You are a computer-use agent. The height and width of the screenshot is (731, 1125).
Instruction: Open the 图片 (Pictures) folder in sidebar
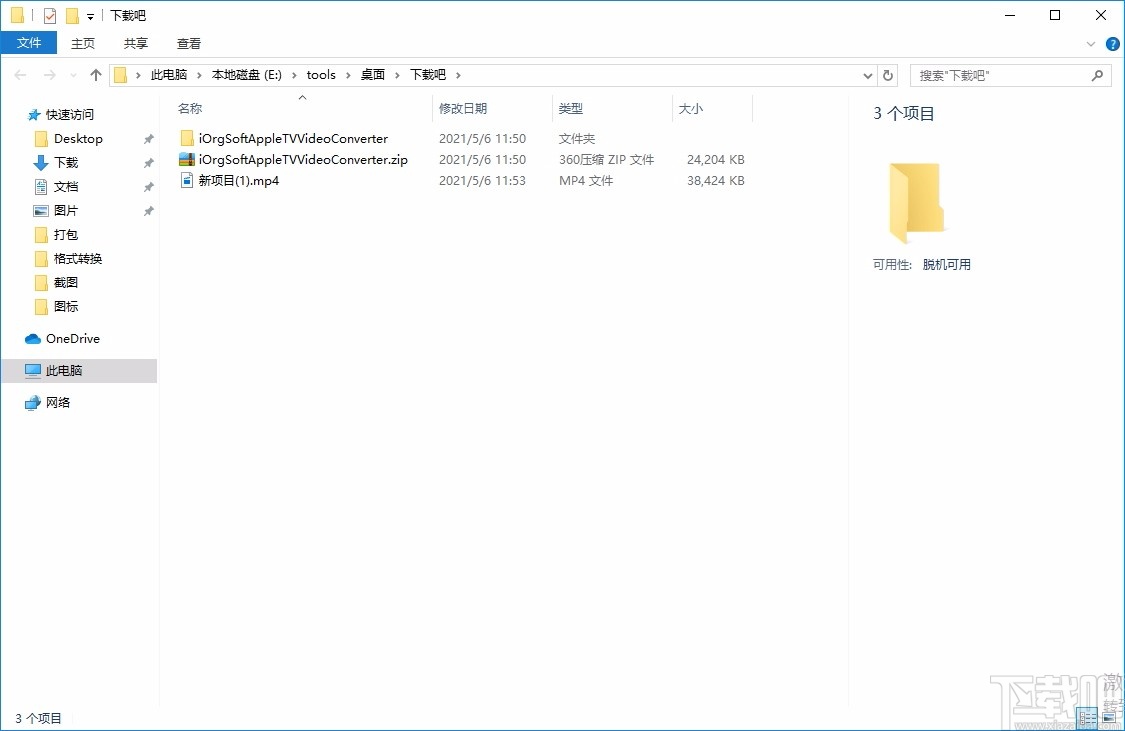coord(67,210)
